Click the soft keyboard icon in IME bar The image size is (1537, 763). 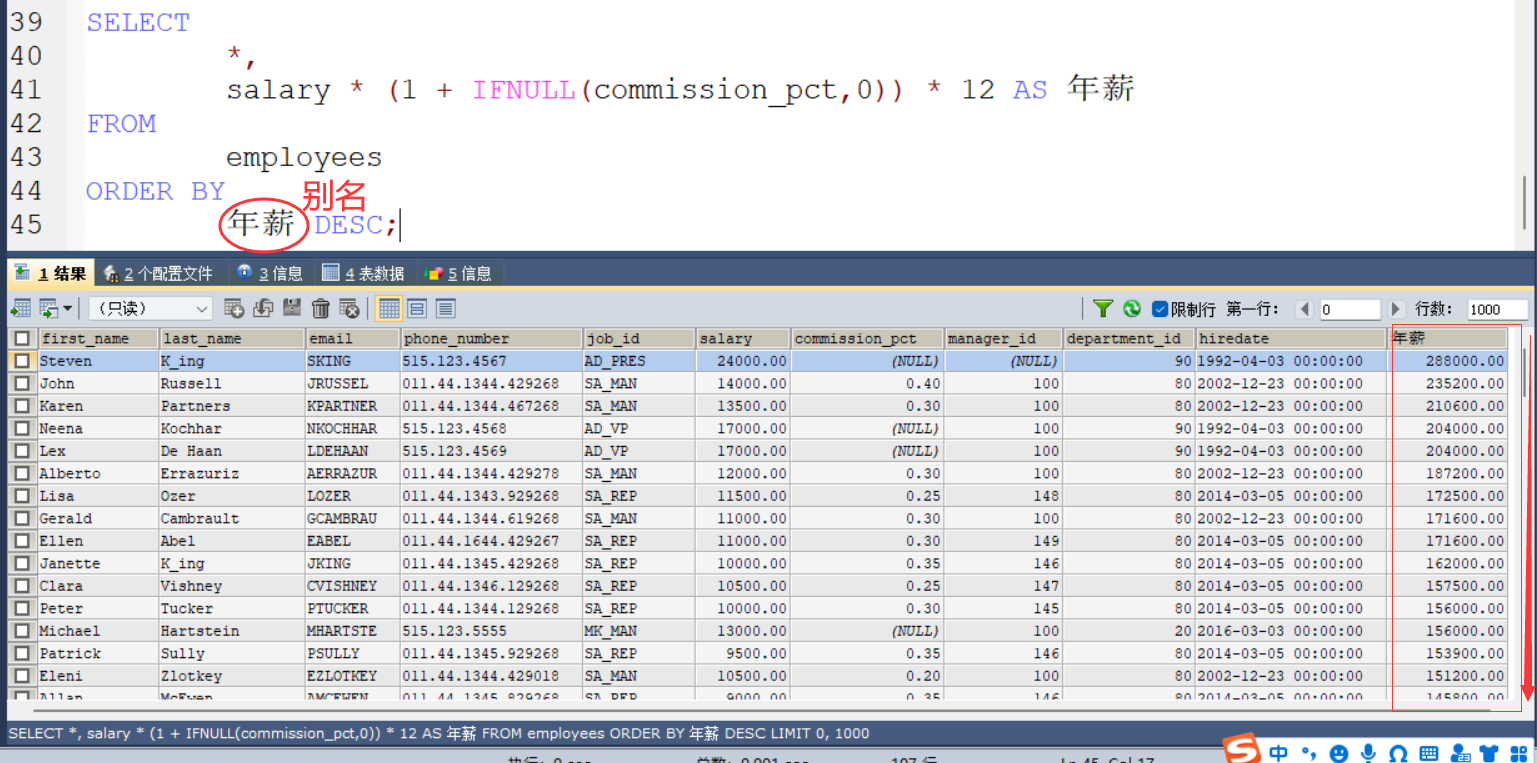[1429, 753]
